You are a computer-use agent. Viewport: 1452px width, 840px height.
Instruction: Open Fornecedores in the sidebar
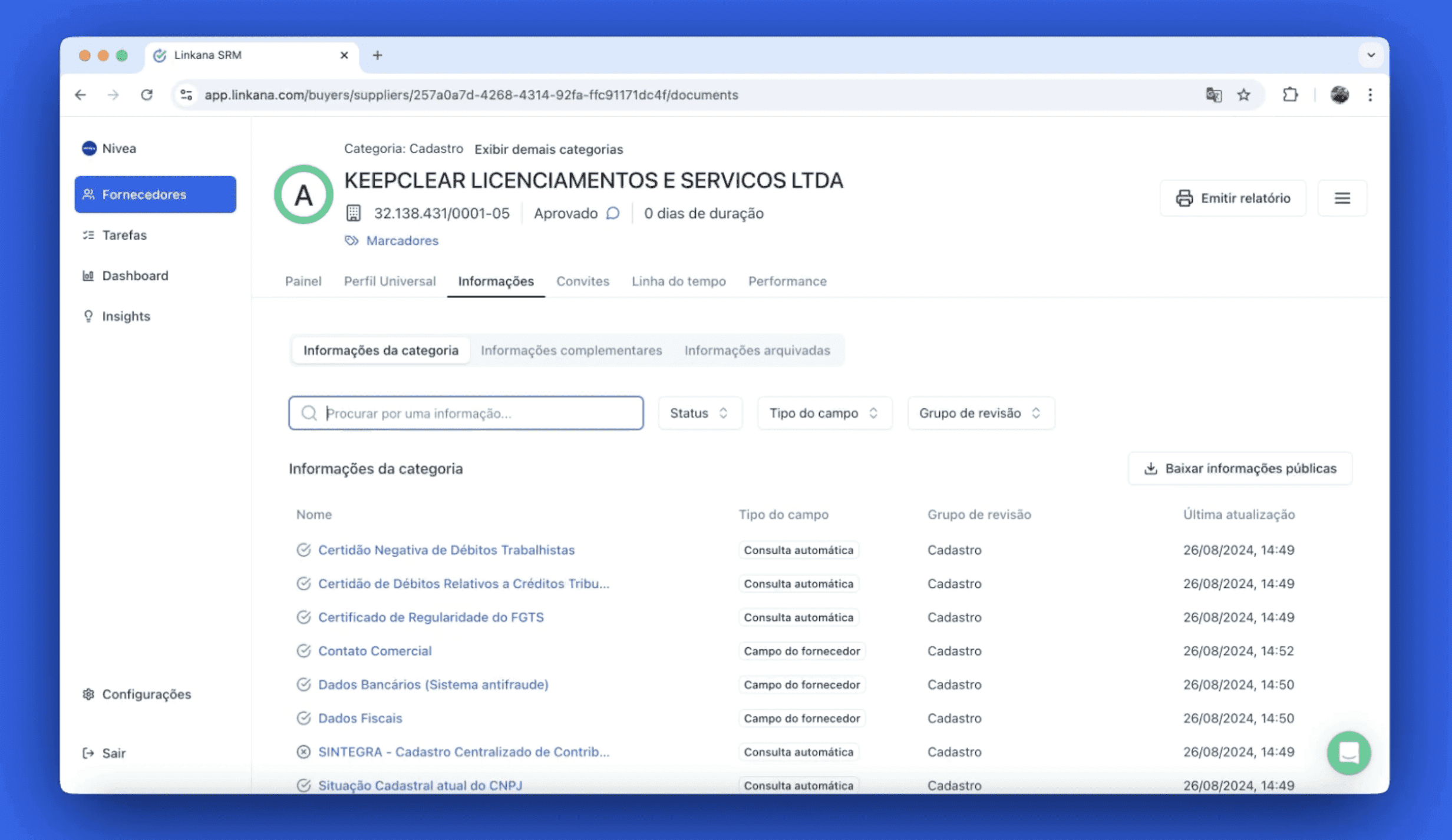pos(155,194)
